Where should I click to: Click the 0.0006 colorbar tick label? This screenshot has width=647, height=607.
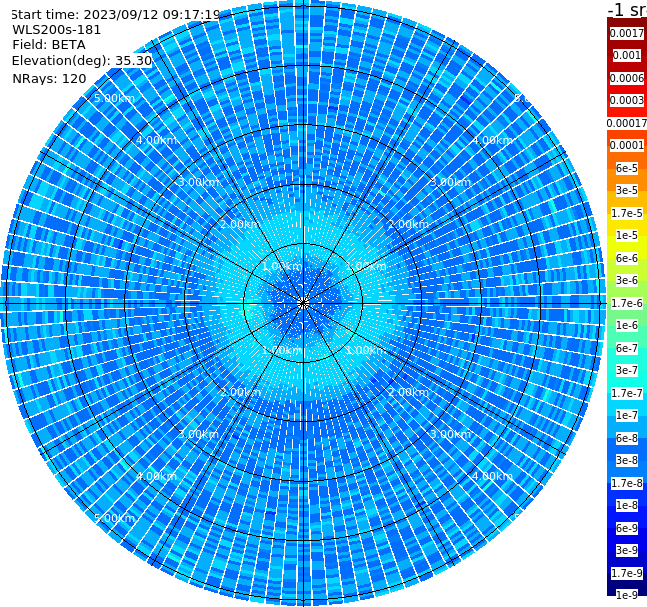pos(627,78)
